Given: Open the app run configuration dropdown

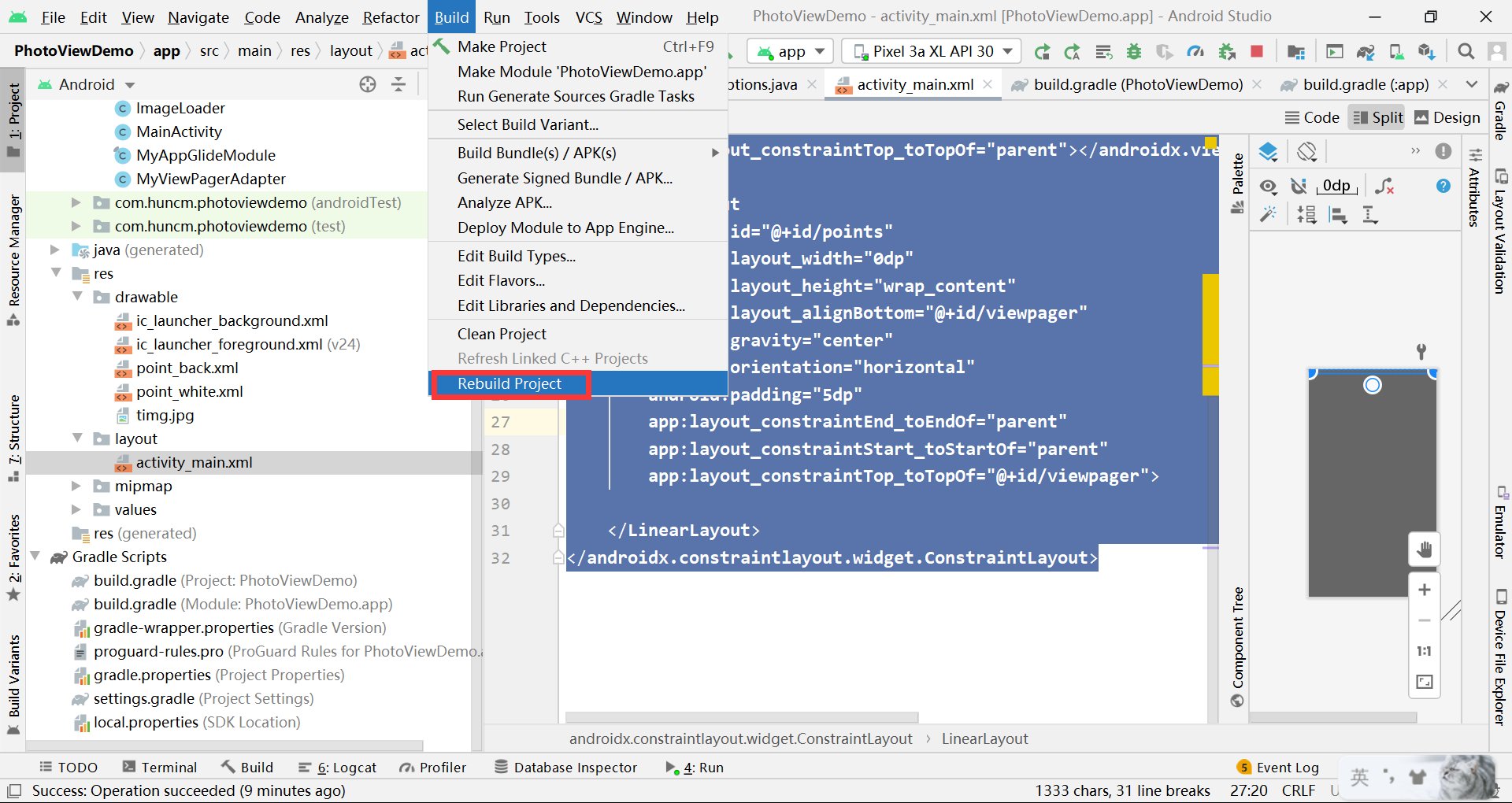Looking at the screenshot, I should [790, 52].
